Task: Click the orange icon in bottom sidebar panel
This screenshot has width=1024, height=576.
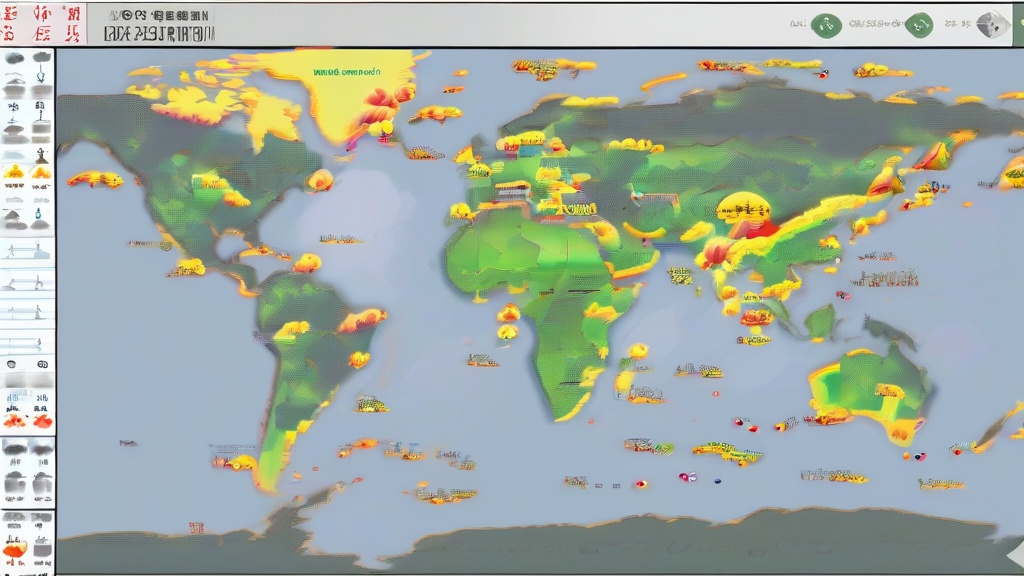Action: [15, 547]
